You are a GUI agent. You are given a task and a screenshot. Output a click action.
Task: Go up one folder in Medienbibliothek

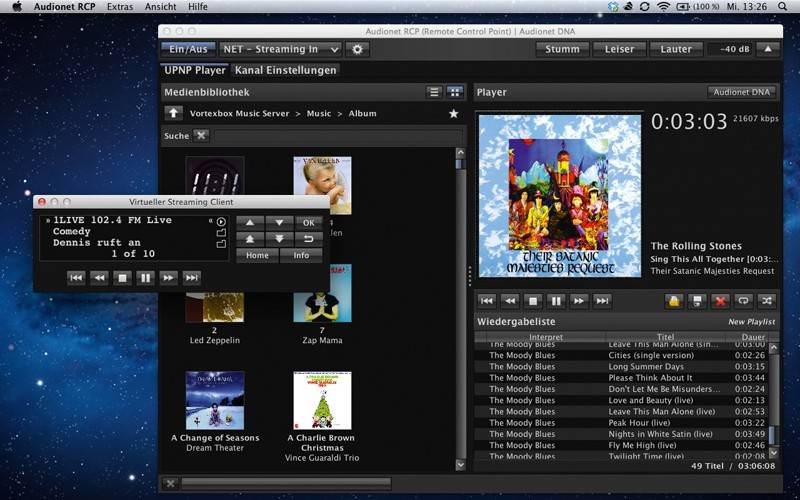pos(173,113)
